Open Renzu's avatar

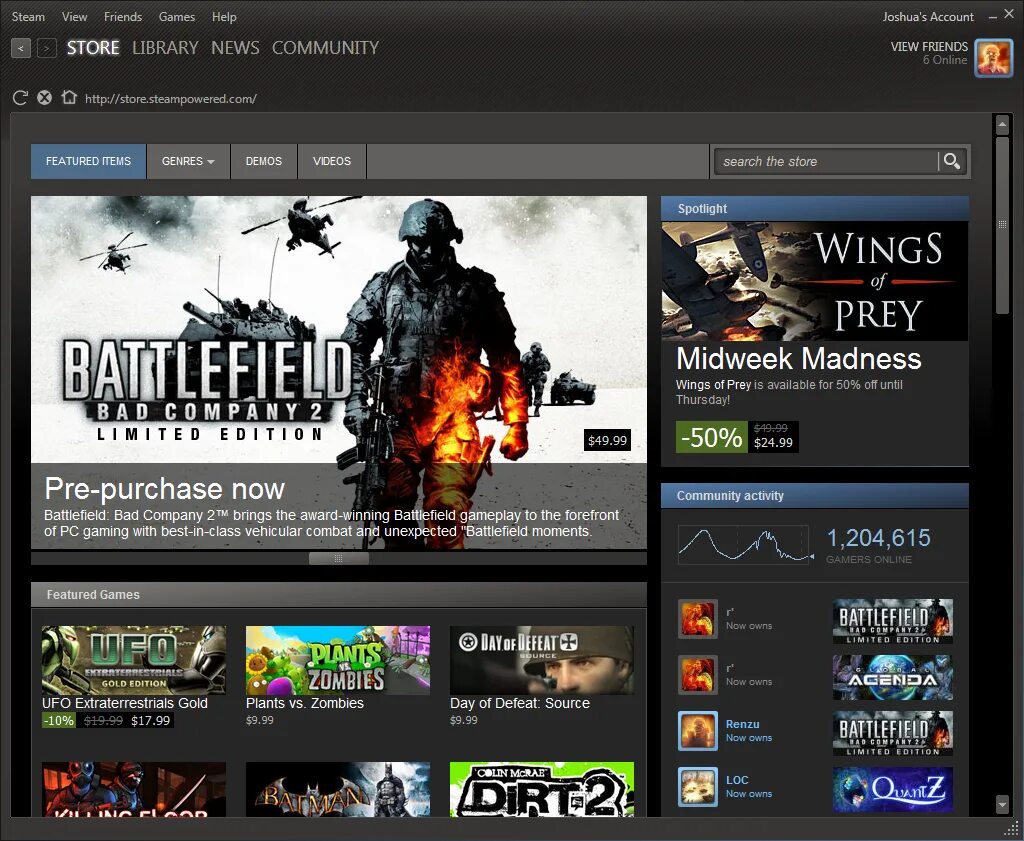point(697,731)
